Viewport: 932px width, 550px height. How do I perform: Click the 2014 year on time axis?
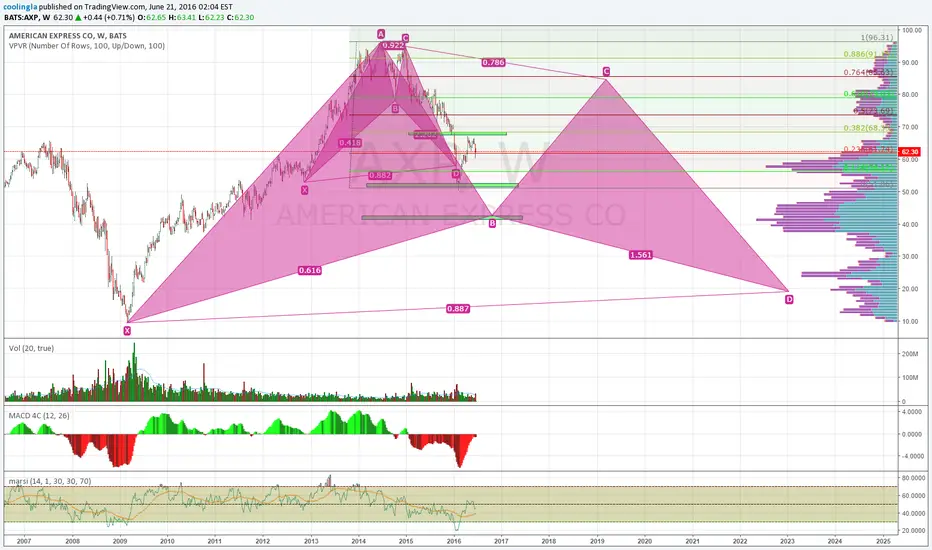pyautogui.click(x=358, y=541)
